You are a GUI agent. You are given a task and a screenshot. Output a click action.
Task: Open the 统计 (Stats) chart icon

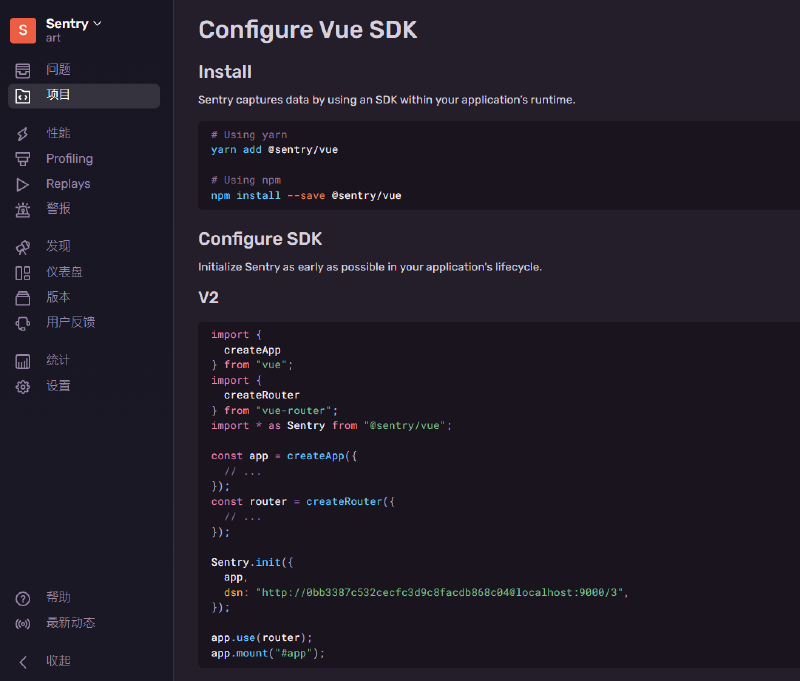23,360
